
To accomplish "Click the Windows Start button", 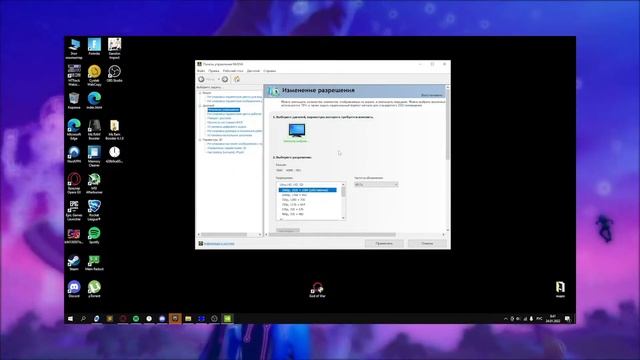I will click(70, 318).
